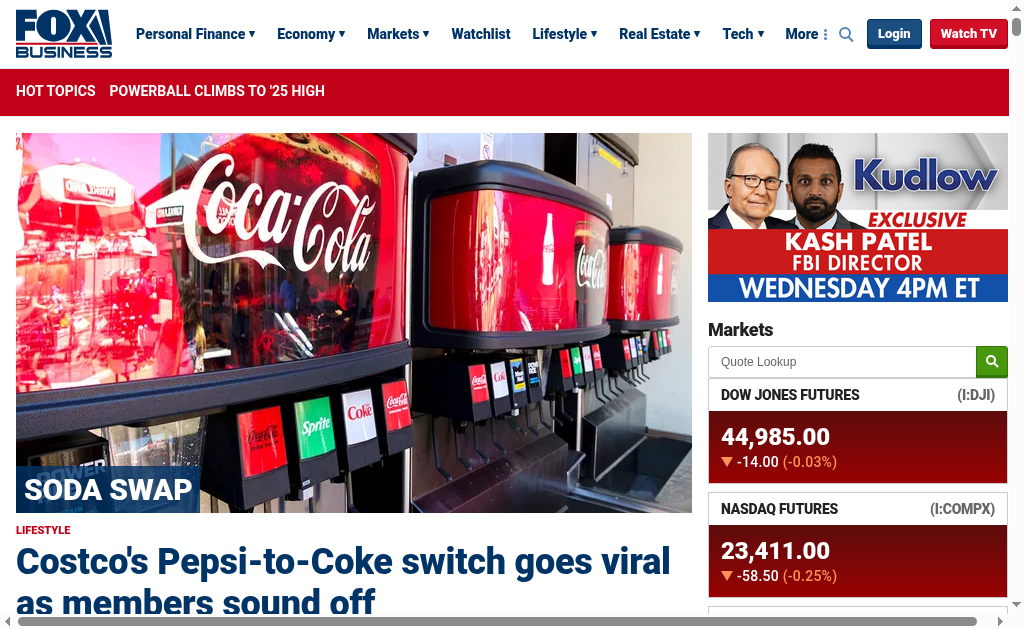This screenshot has height=629, width=1024.
Task: Click the More vertical dots icon
Action: pos(825,34)
